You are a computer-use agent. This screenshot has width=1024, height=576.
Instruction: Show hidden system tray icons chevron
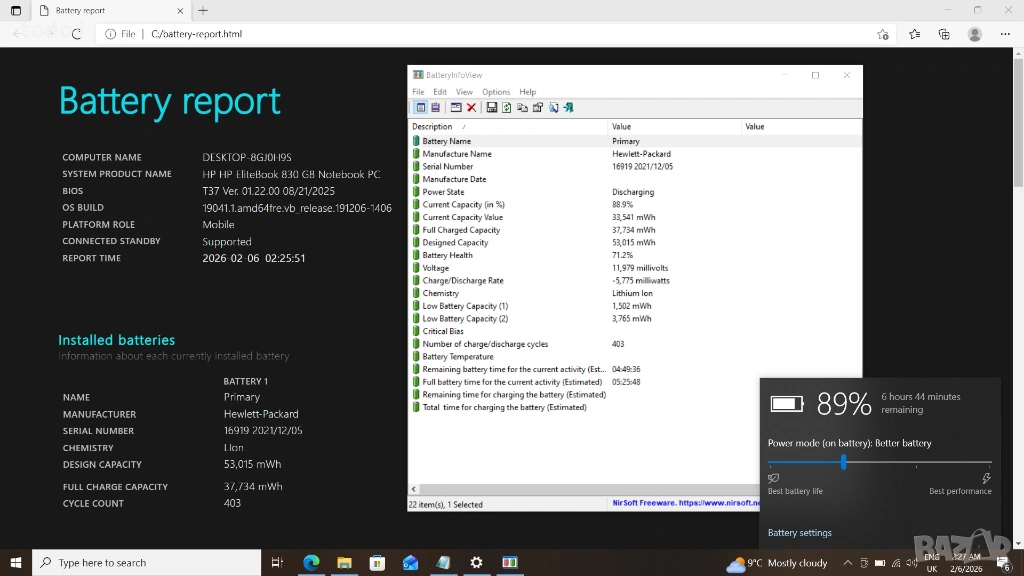coord(848,563)
